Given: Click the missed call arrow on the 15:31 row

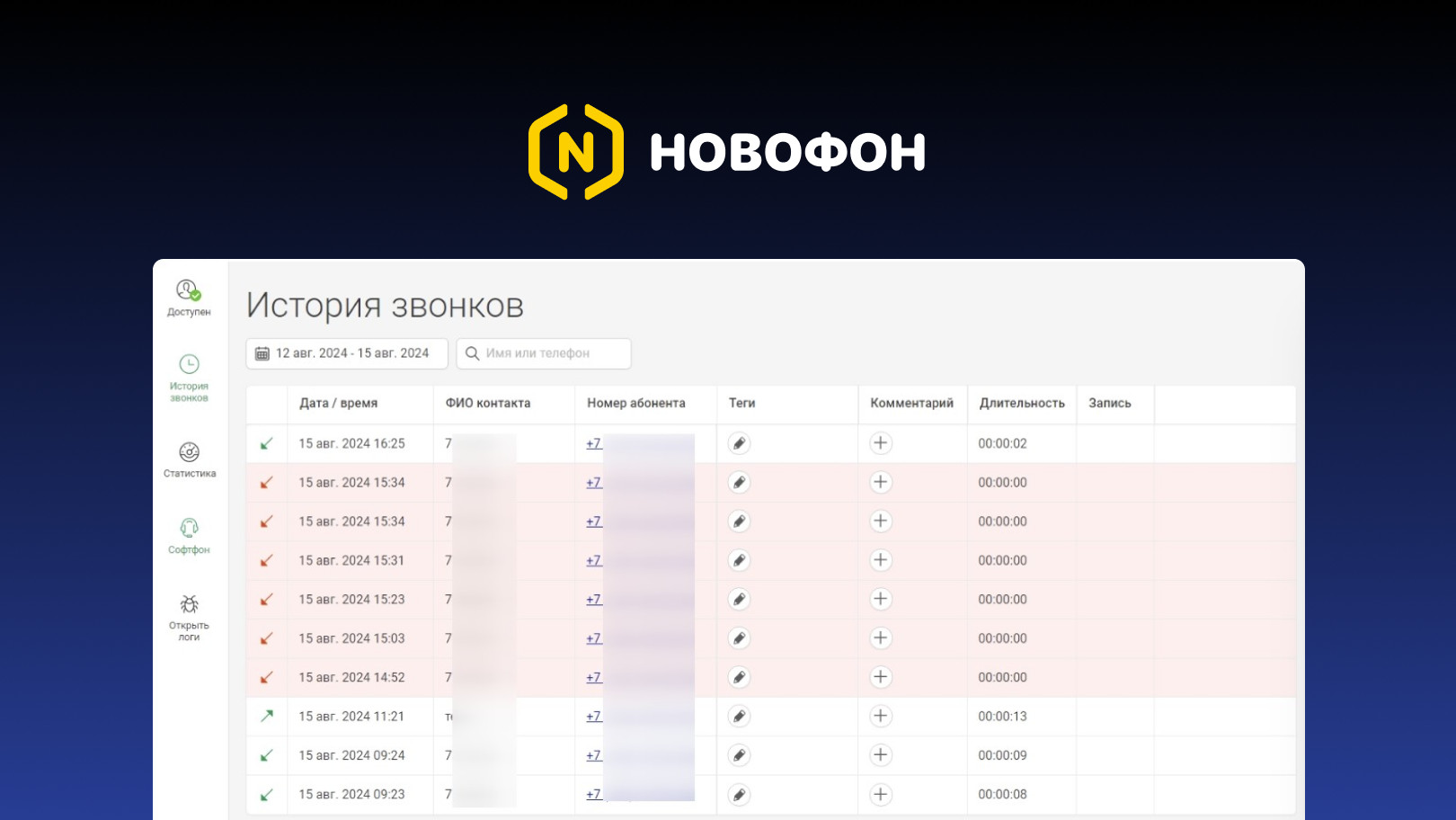Looking at the screenshot, I should [266, 560].
